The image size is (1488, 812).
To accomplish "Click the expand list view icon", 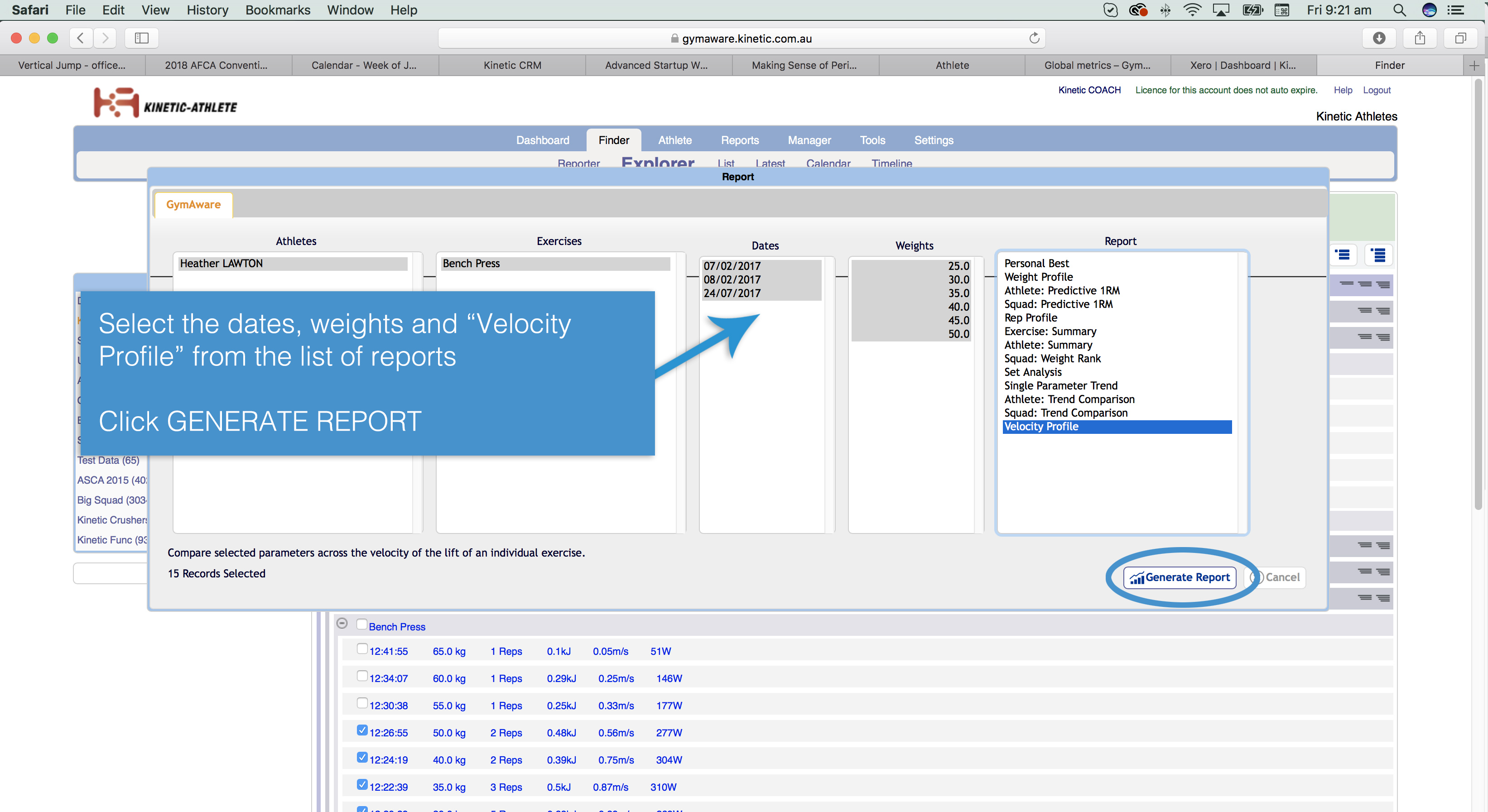I will point(1378,255).
